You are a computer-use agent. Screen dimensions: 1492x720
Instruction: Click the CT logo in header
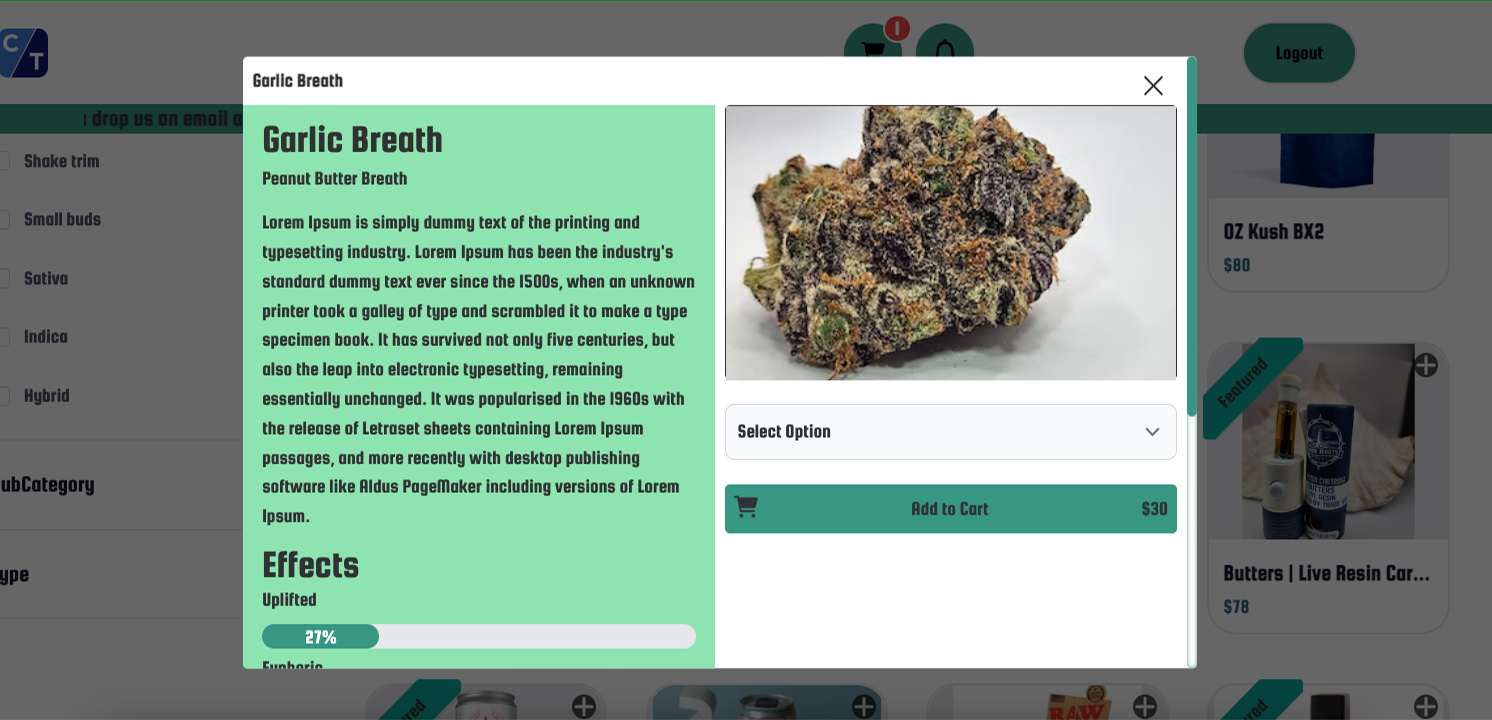[x=24, y=53]
